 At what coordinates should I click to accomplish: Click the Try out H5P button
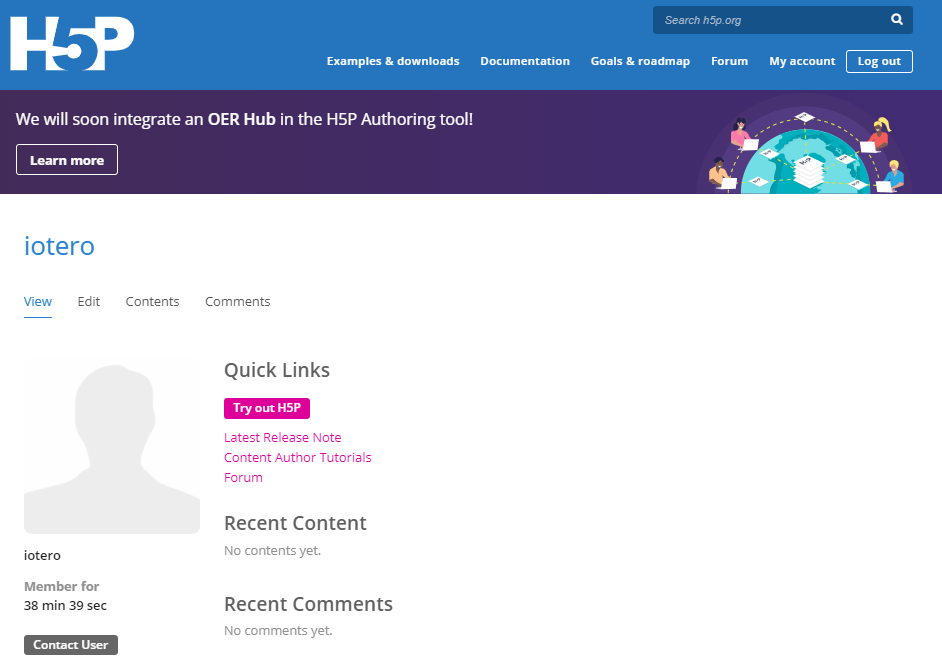(x=267, y=408)
